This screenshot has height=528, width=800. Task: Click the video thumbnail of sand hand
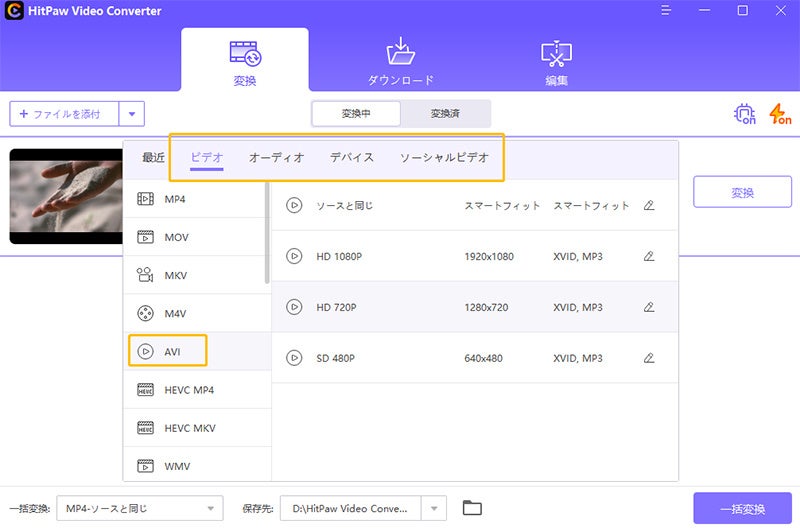click(x=66, y=196)
